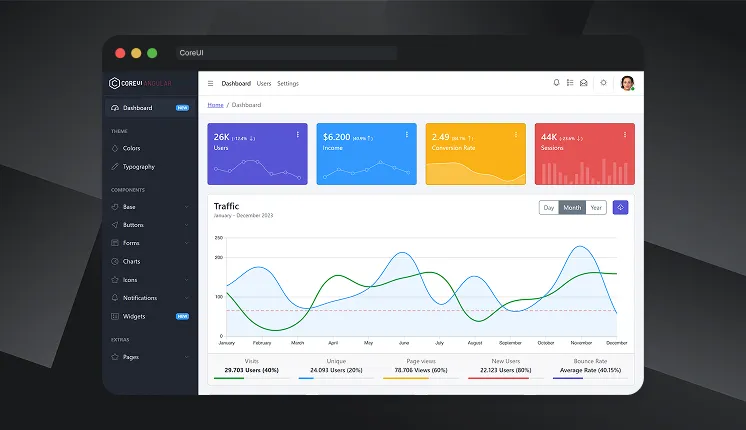Screen dimensions: 746x430
Task: Go to Users in the top navigation
Action: [x=264, y=83]
